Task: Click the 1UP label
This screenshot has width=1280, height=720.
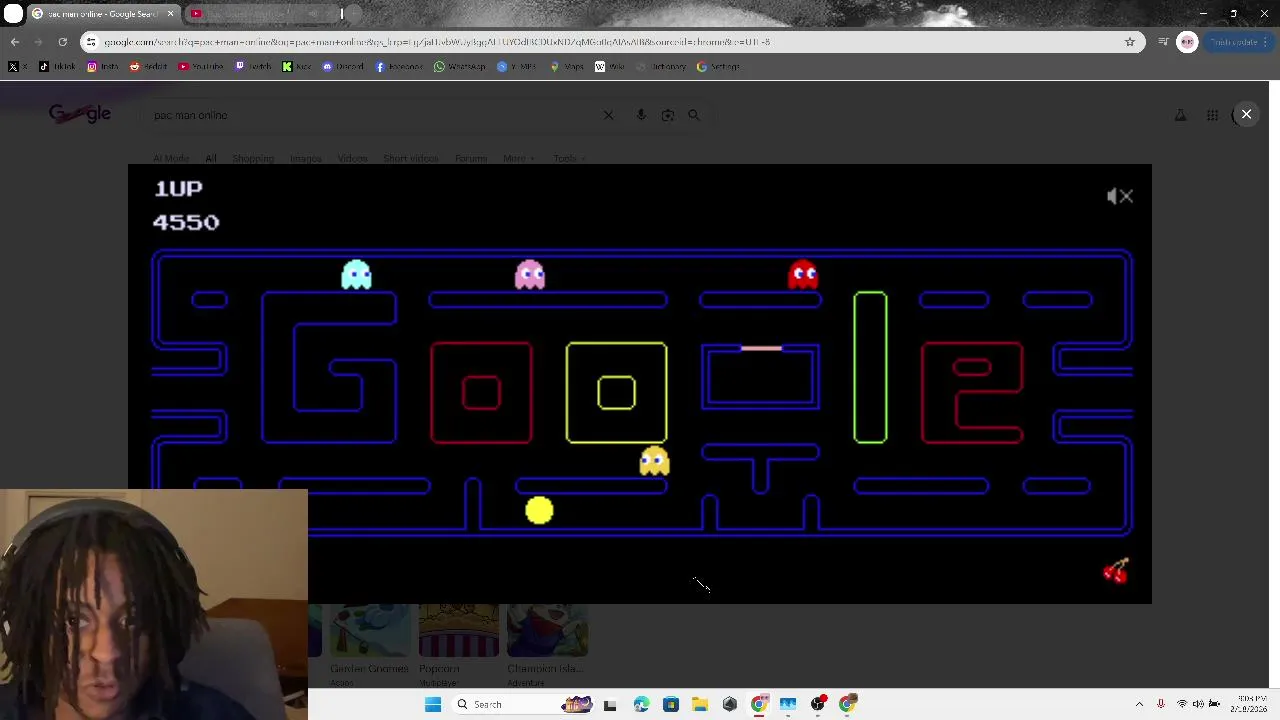Action: point(178,188)
